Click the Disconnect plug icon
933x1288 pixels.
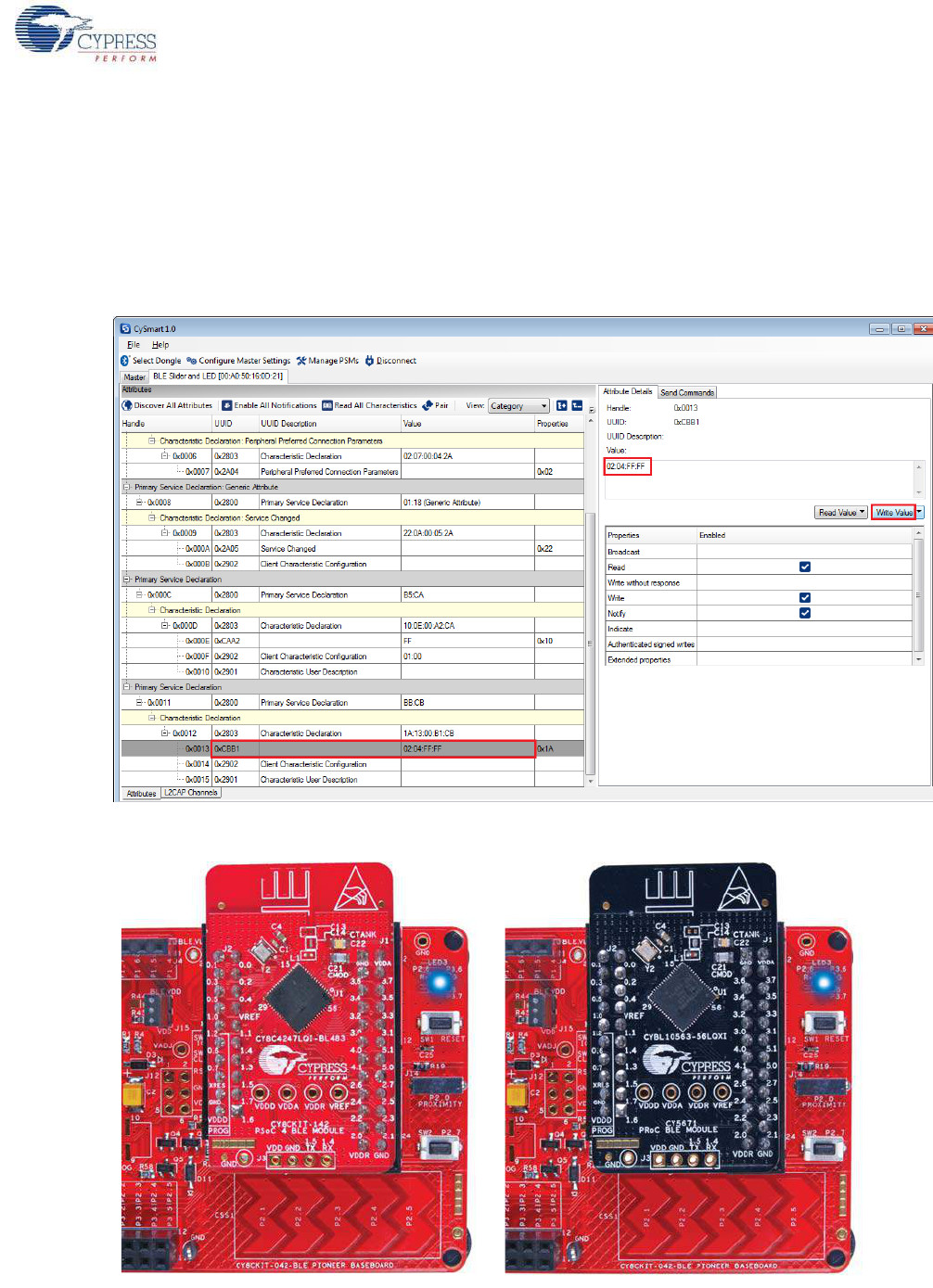click(x=369, y=361)
